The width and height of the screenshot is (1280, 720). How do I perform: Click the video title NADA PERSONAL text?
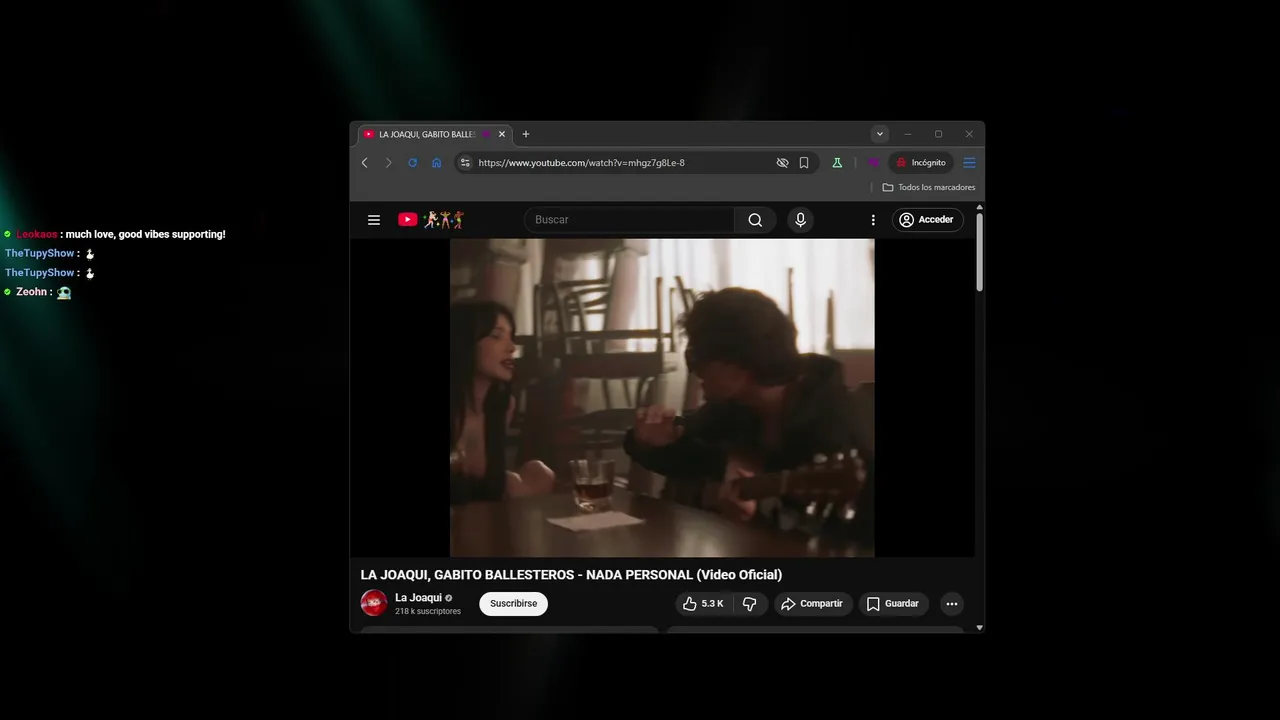639,575
